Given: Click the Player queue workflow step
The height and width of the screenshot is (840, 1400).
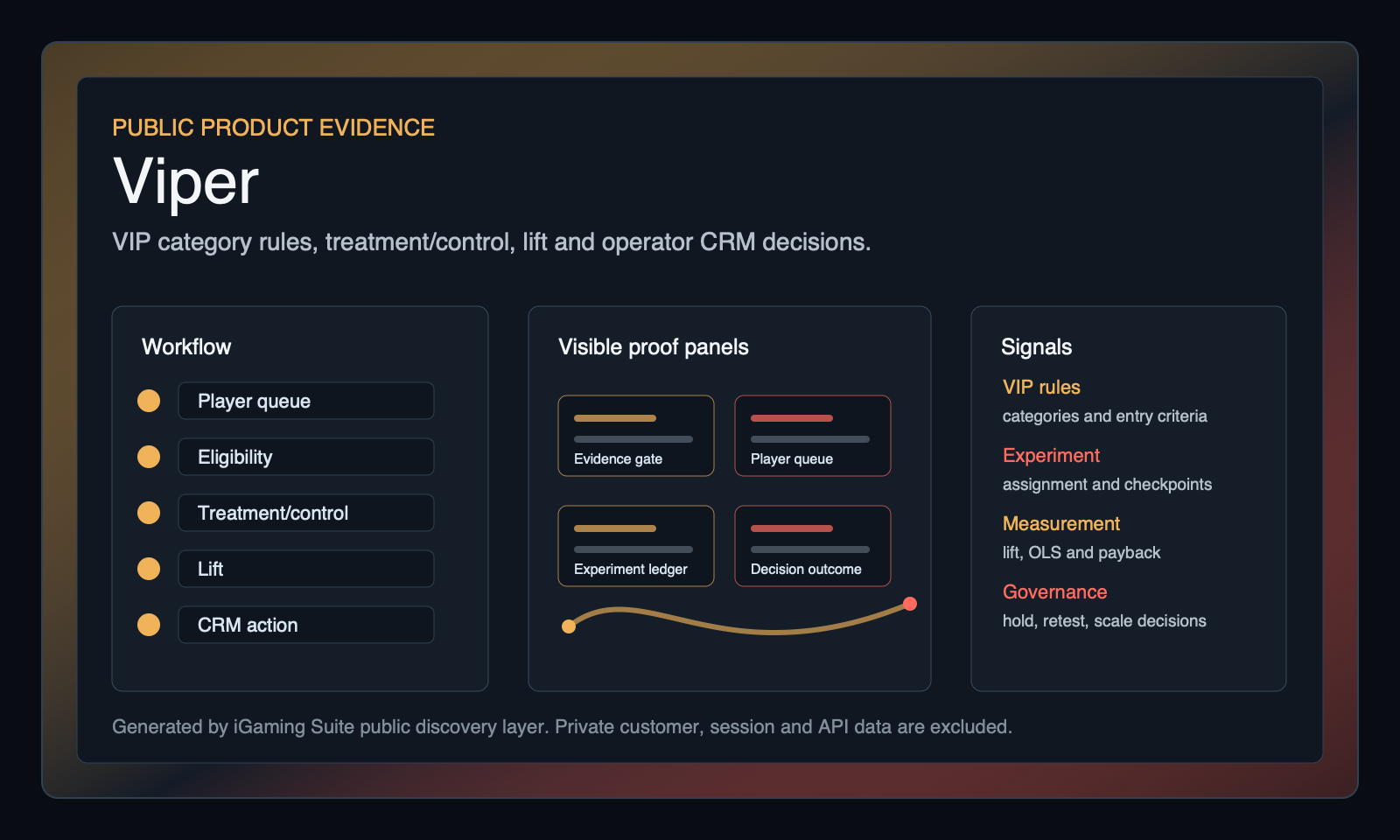Looking at the screenshot, I should 306,401.
